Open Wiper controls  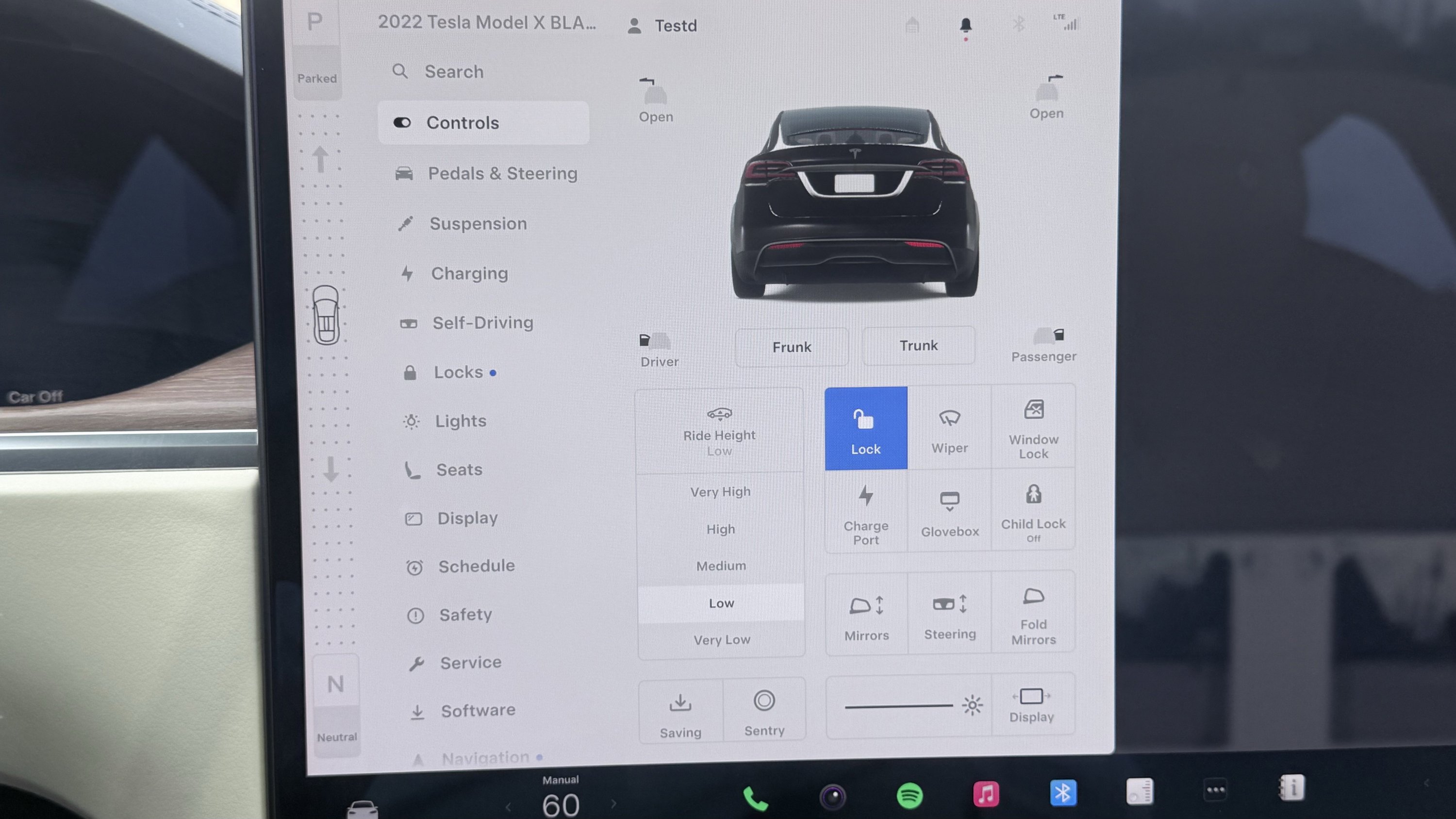pyautogui.click(x=950, y=429)
